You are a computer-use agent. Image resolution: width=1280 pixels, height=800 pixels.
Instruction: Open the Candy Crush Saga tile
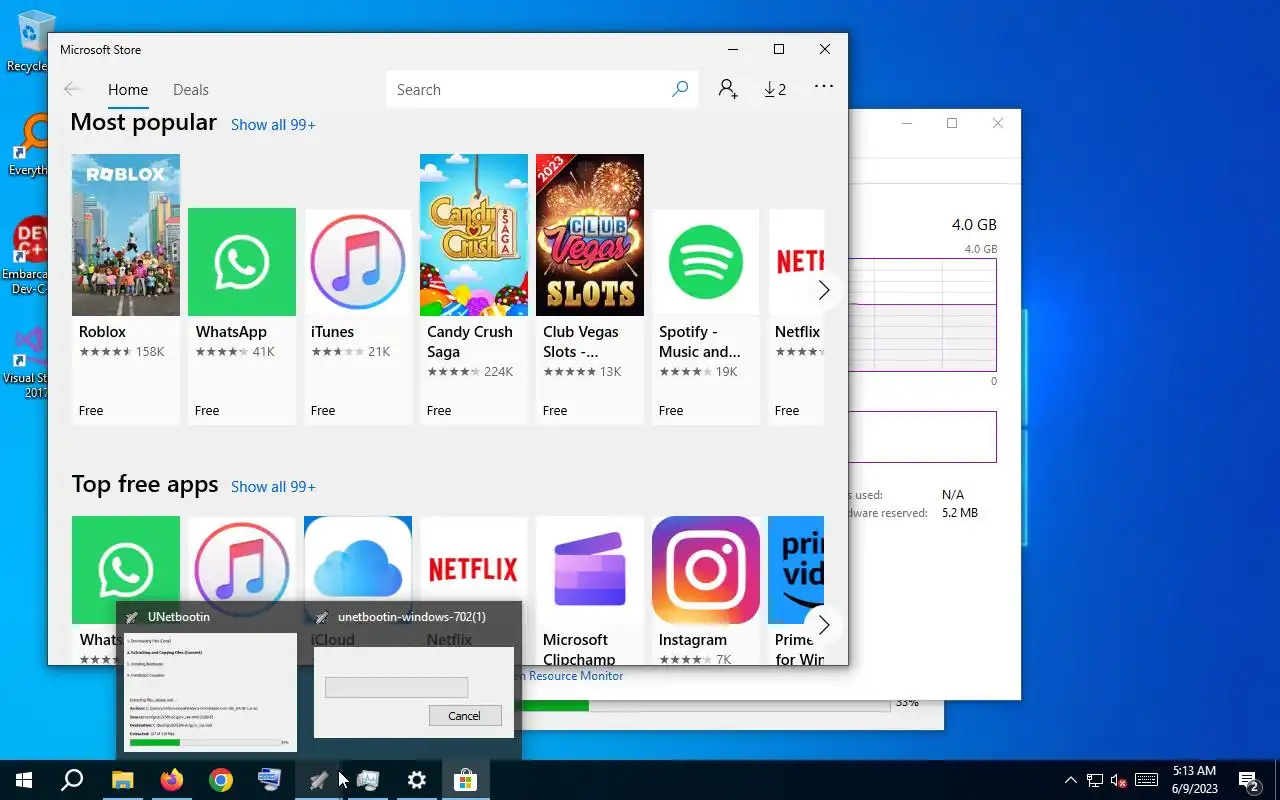pyautogui.click(x=474, y=289)
